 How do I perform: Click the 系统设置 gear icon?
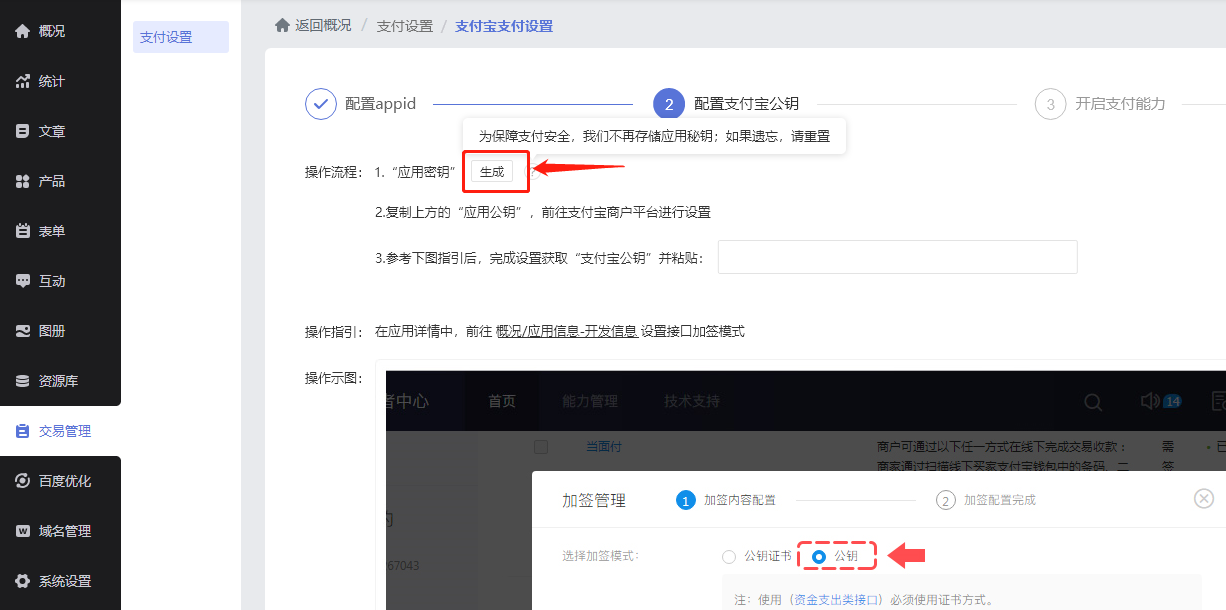point(23,581)
